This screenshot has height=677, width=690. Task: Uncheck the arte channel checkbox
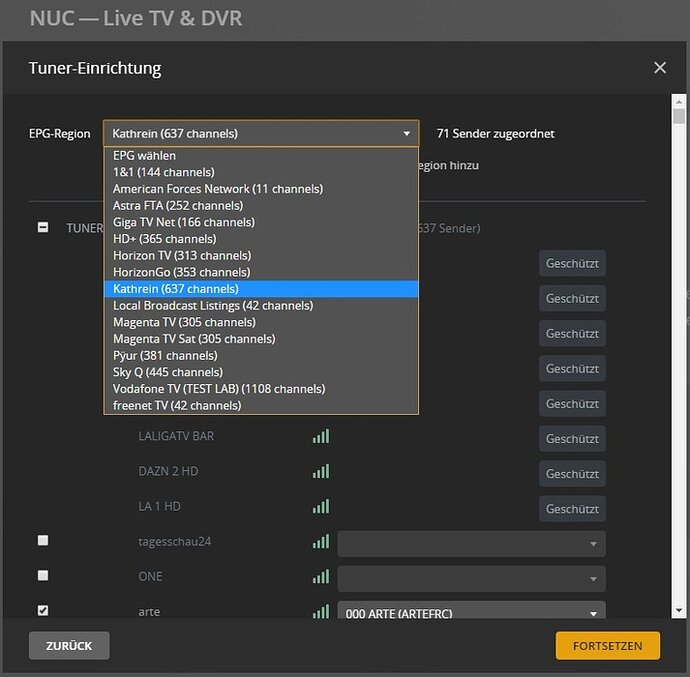43,611
